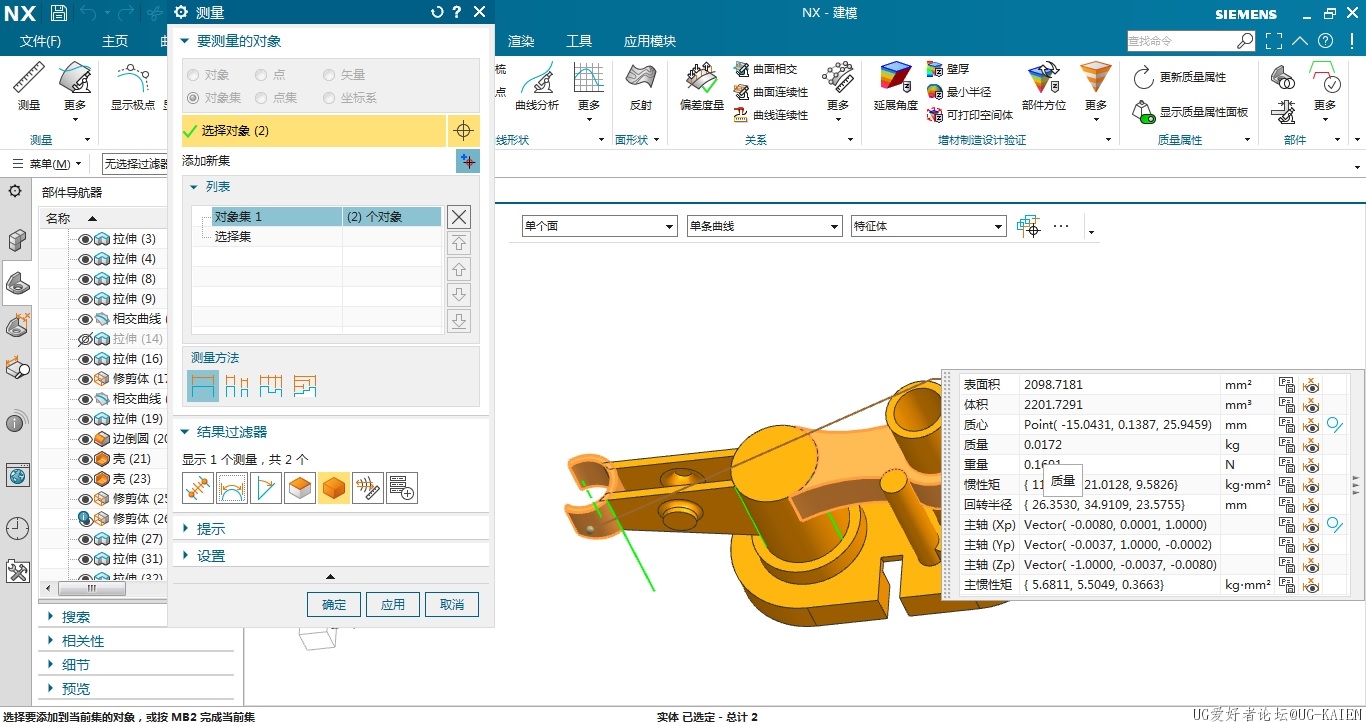
Task: Select the 坐标系 radio button
Action: click(x=329, y=98)
